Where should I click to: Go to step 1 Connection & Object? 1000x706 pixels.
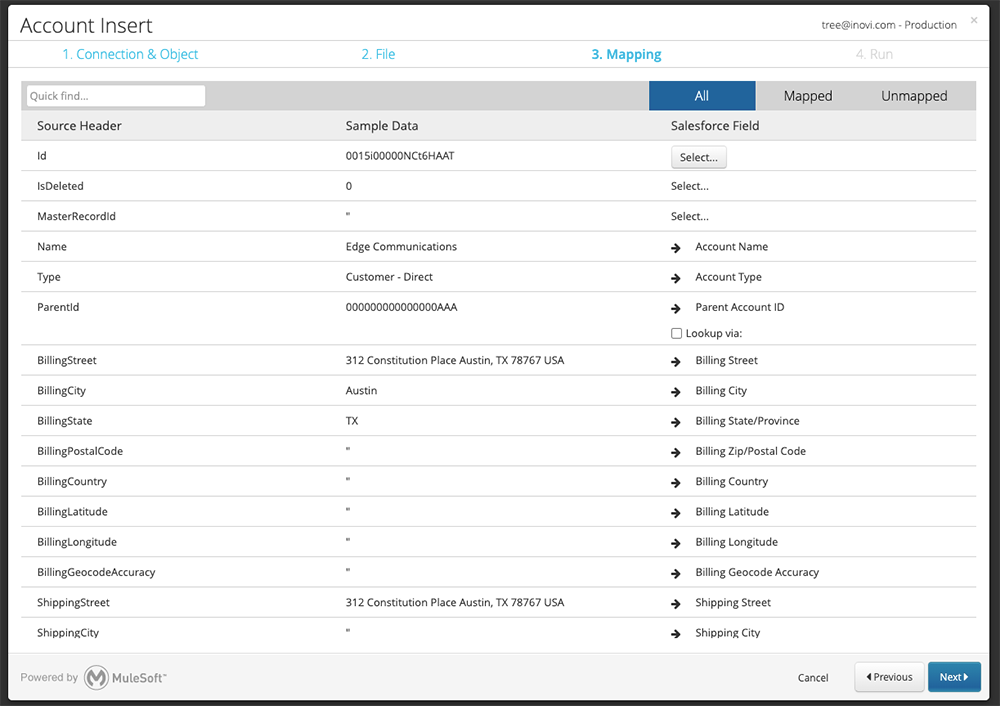pos(130,54)
